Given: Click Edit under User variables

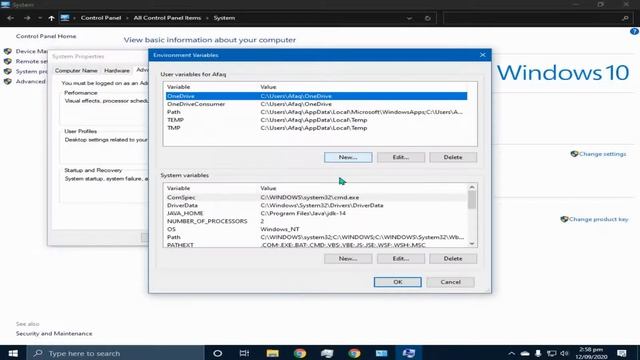Looking at the screenshot, I should pyautogui.click(x=401, y=157).
